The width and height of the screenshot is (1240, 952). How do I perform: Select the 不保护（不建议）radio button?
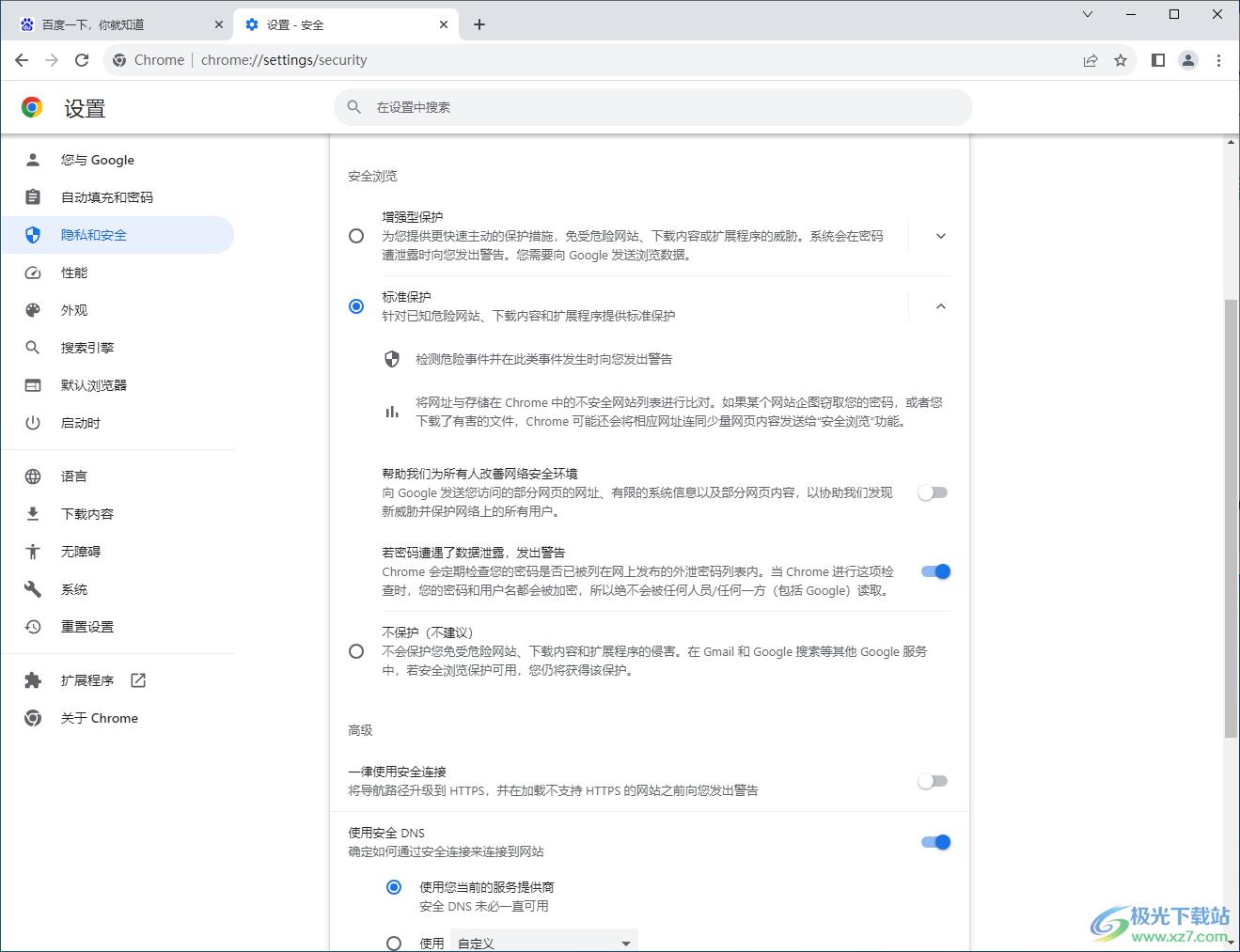[356, 651]
